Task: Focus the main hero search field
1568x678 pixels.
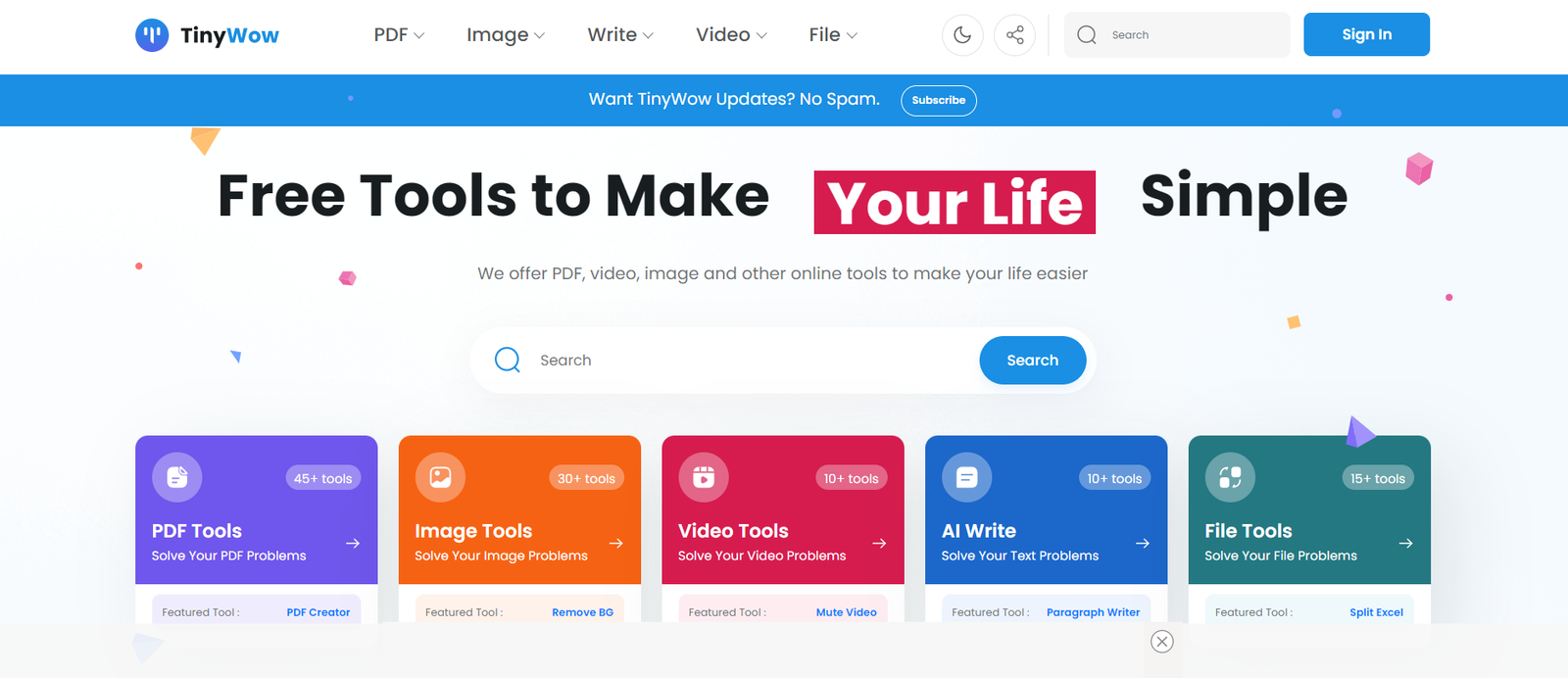Action: (745, 361)
